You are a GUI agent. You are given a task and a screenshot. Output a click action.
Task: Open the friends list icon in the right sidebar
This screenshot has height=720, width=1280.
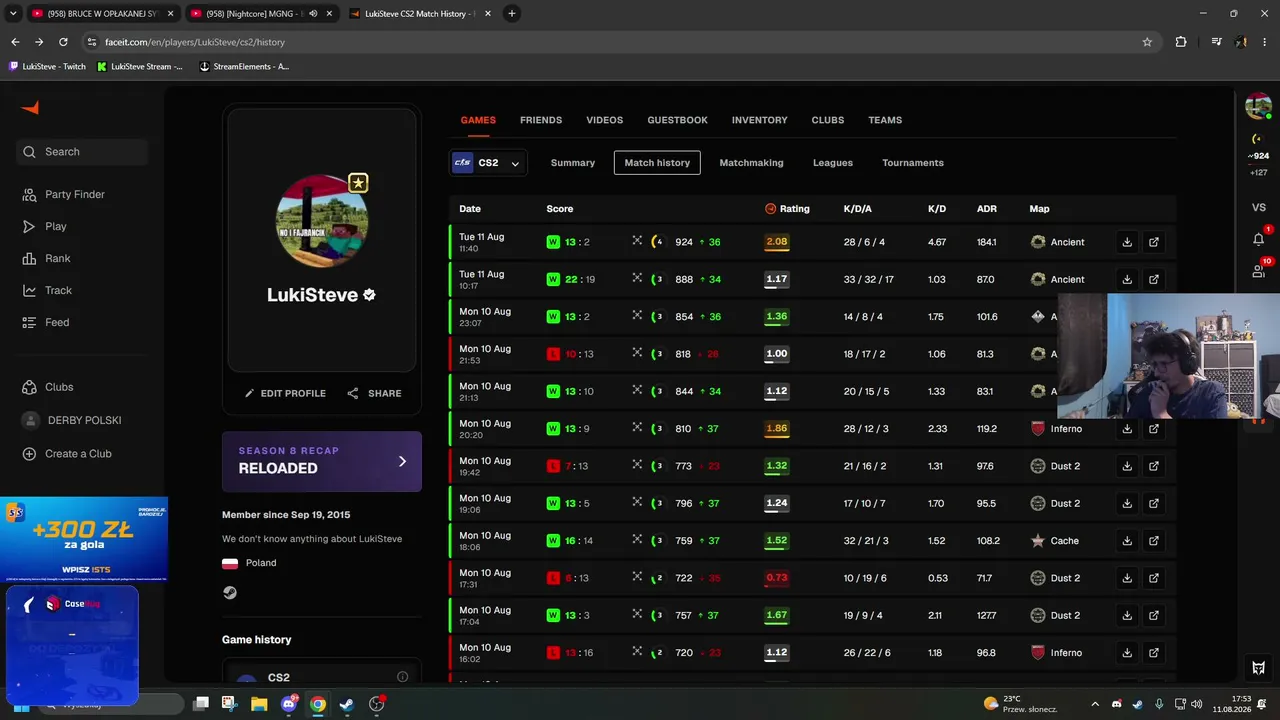1259,271
